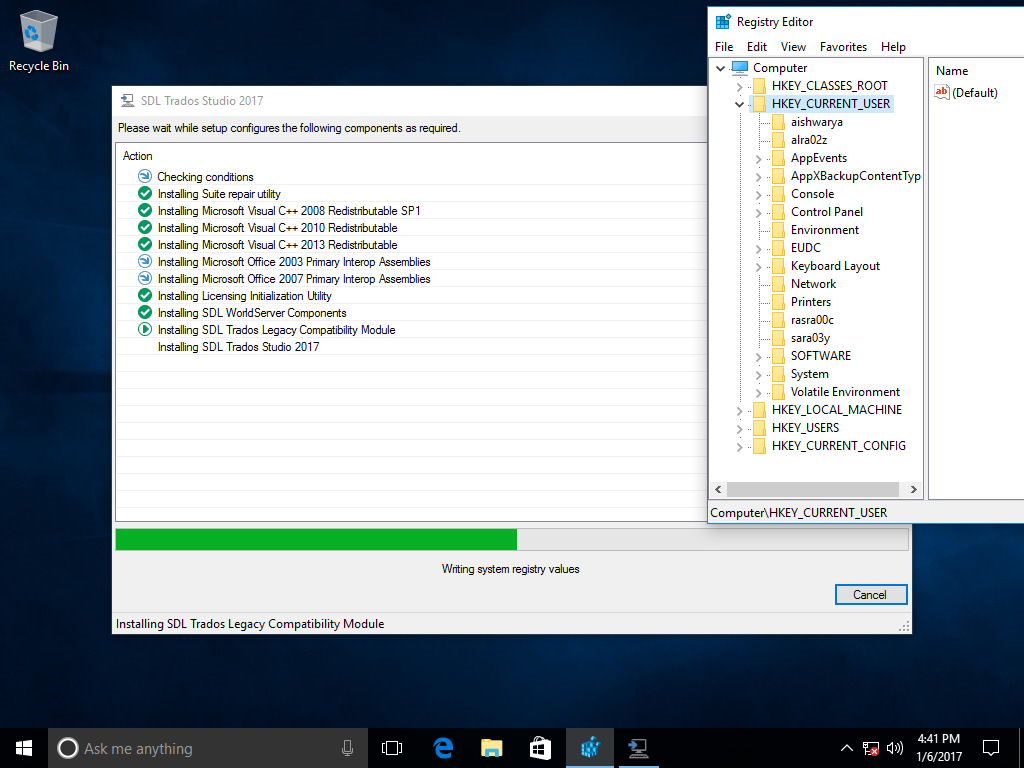Click skipped icon for Office 2003 Interop Assemblies
The width and height of the screenshot is (1024, 768).
click(x=145, y=261)
